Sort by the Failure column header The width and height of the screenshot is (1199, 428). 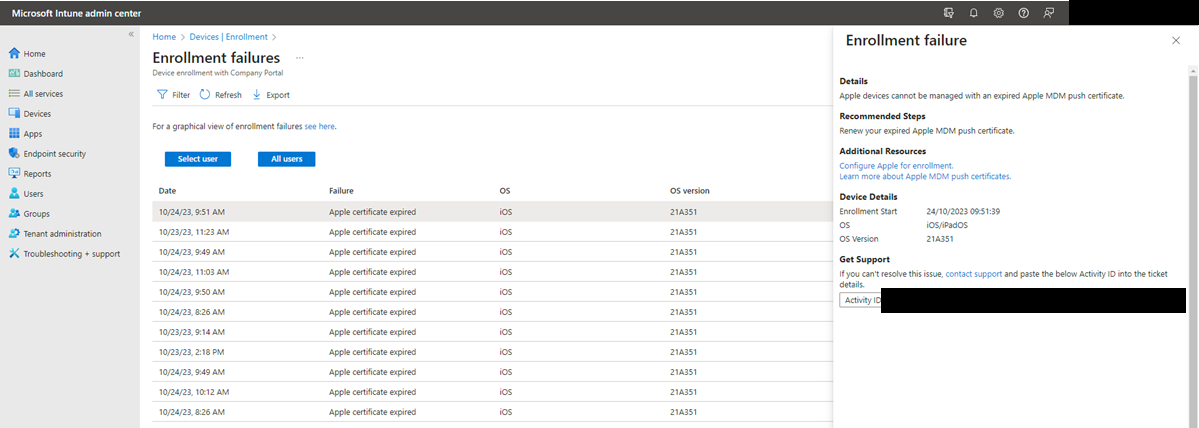click(341, 190)
